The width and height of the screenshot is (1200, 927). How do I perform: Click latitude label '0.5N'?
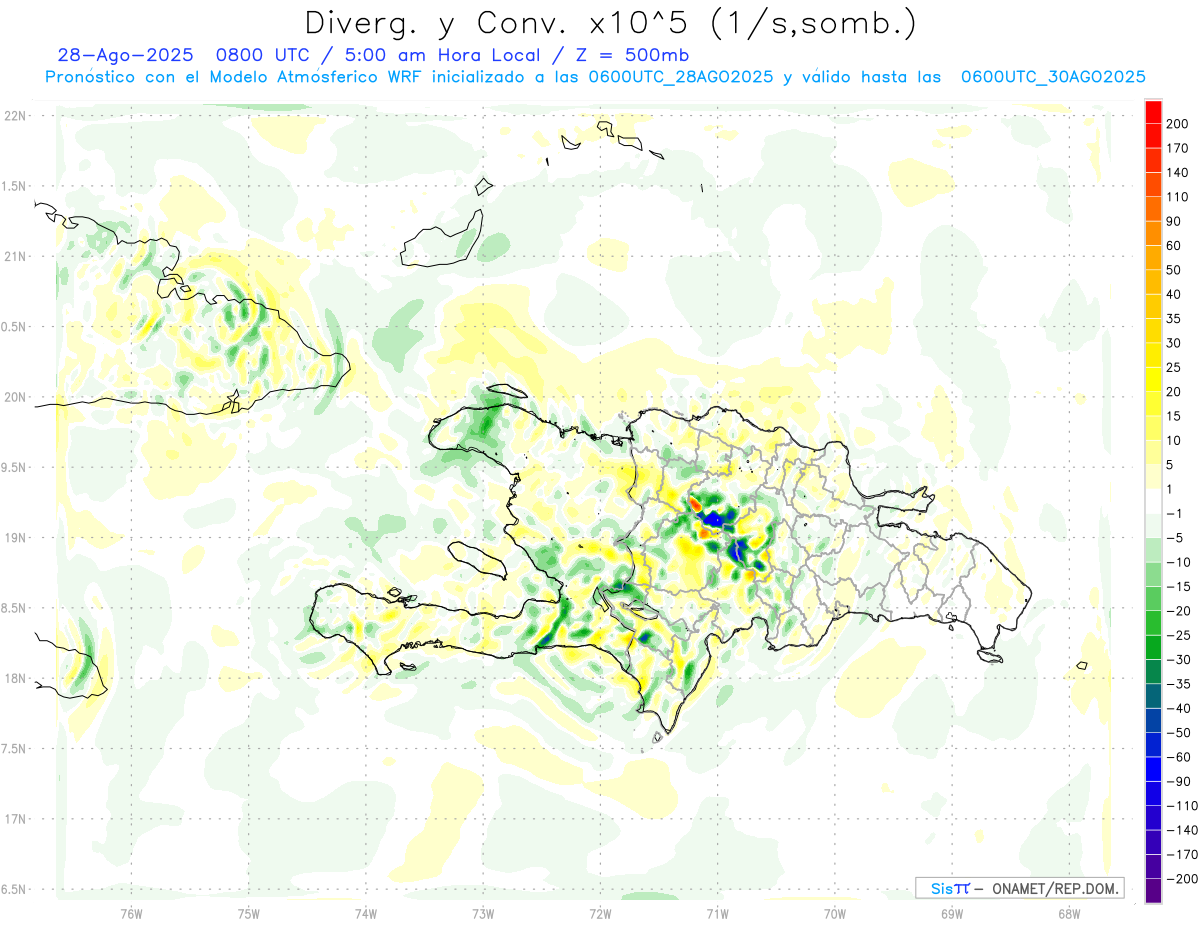[12, 327]
